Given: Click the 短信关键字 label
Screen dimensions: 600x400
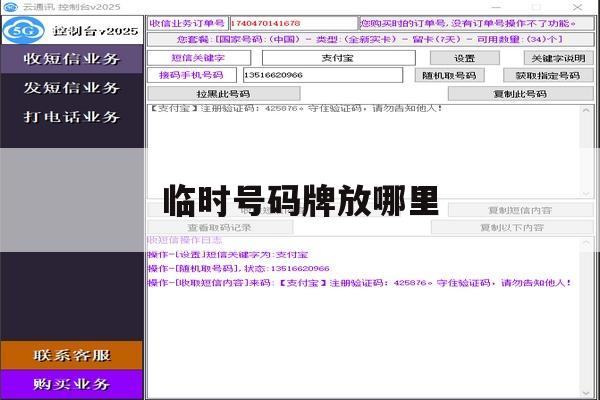Looking at the screenshot, I should tap(199, 58).
